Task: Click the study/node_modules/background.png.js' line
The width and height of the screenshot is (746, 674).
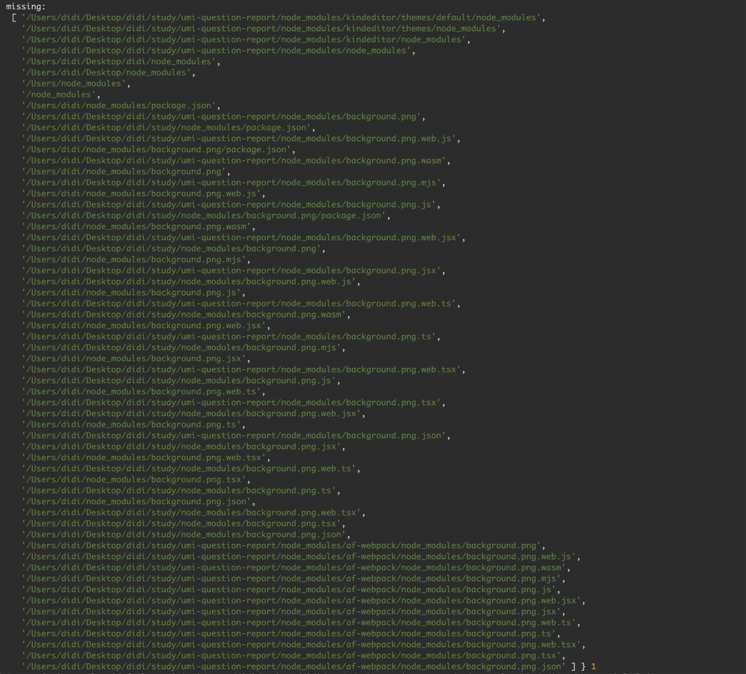Action: (x=181, y=381)
